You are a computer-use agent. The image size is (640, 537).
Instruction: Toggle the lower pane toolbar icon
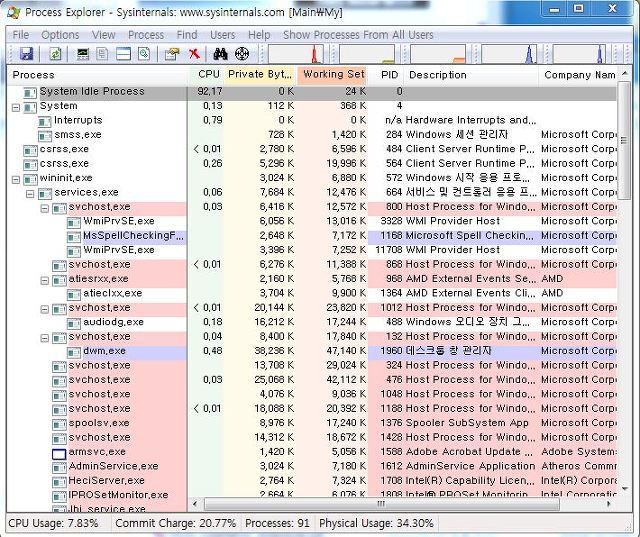pyautogui.click(x=123, y=54)
